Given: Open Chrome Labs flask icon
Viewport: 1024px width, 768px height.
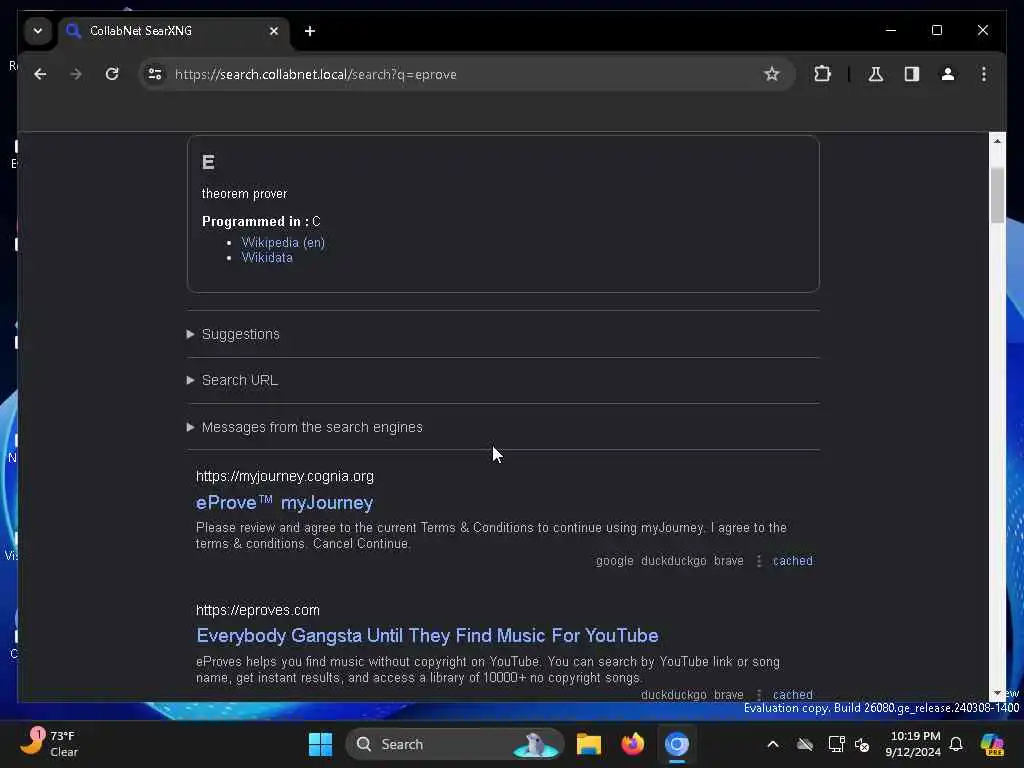Looking at the screenshot, I should coord(876,74).
